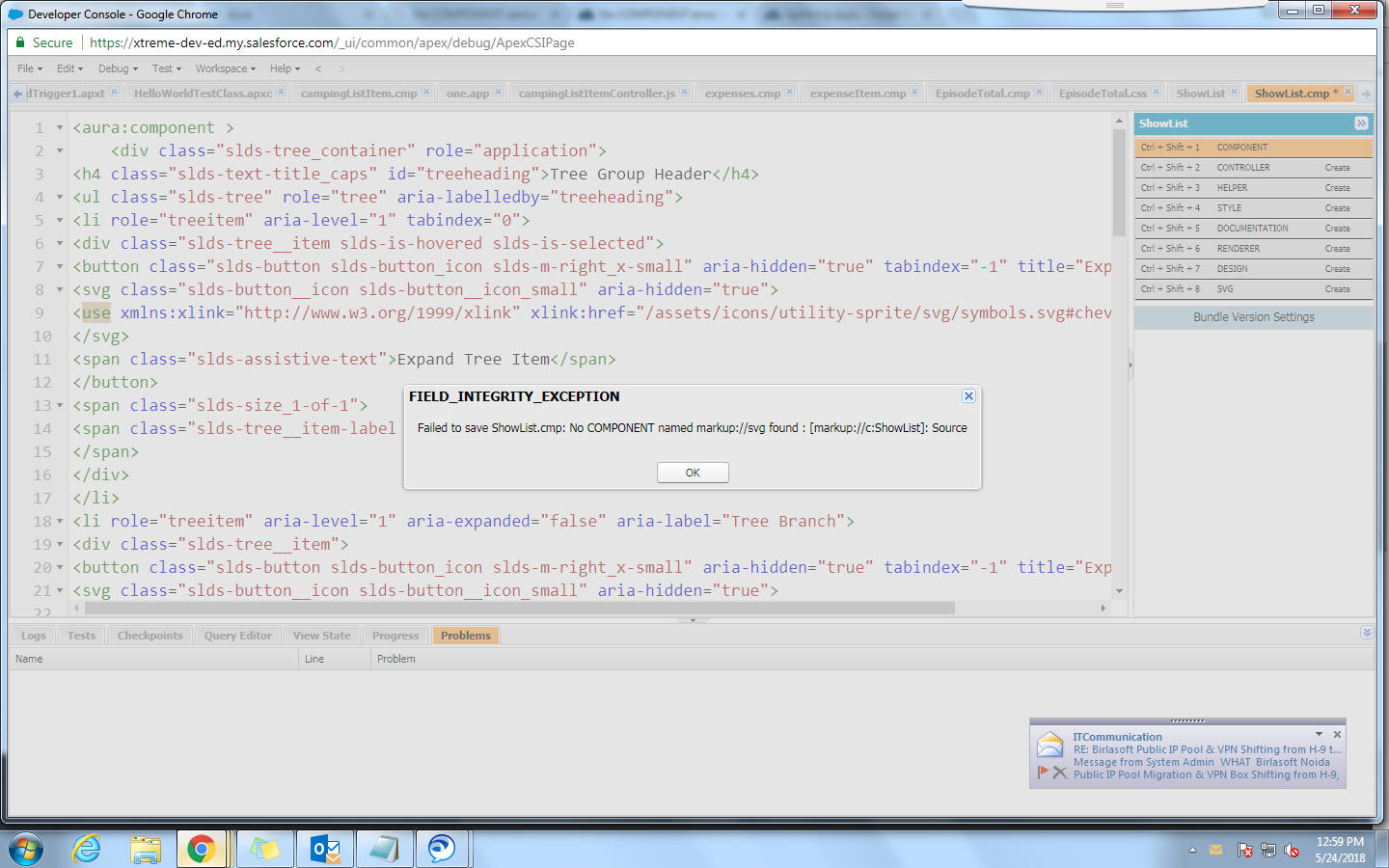The image size is (1389, 868).
Task: Sort Problems by the Line column
Action: pyautogui.click(x=335, y=659)
